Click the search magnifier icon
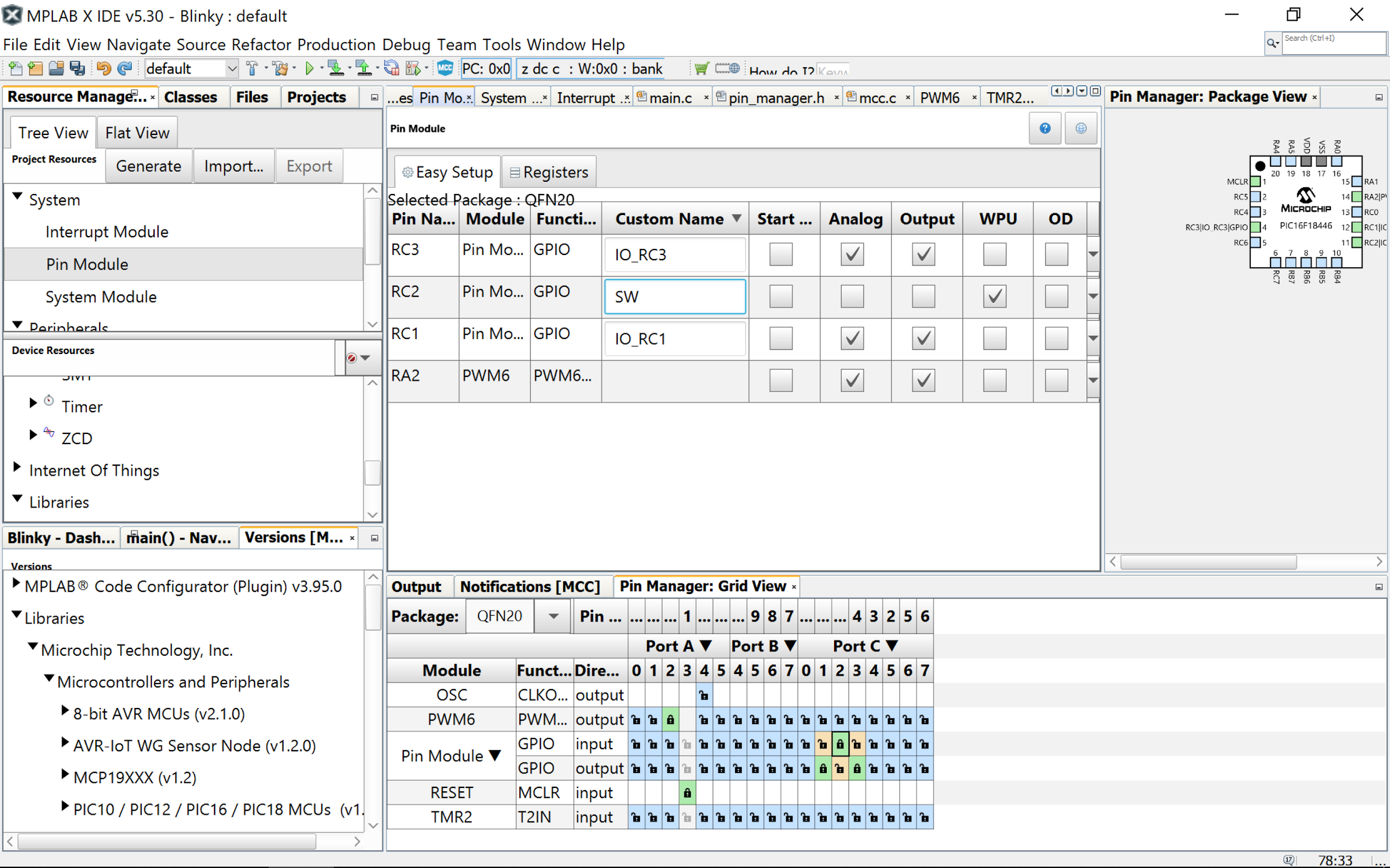1390x868 pixels. coord(1273,43)
